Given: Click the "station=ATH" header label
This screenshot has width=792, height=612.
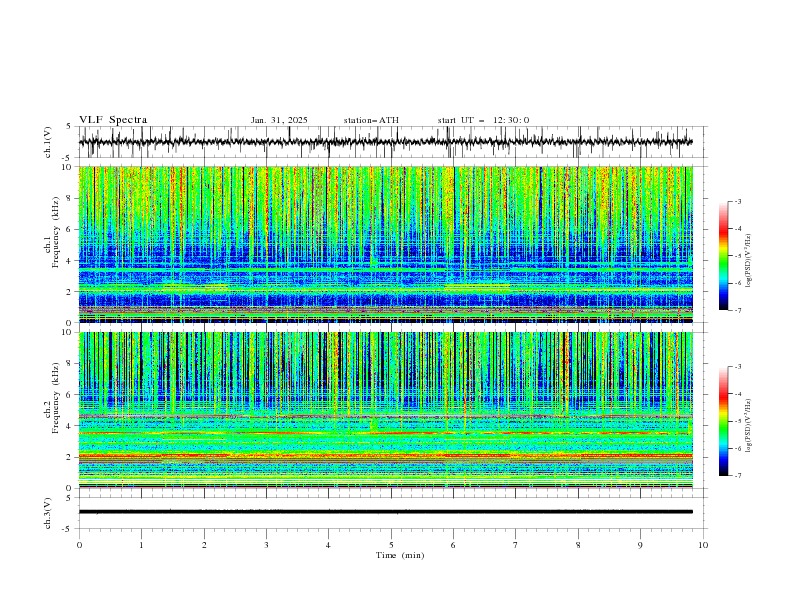Looking at the screenshot, I should 371,120.
